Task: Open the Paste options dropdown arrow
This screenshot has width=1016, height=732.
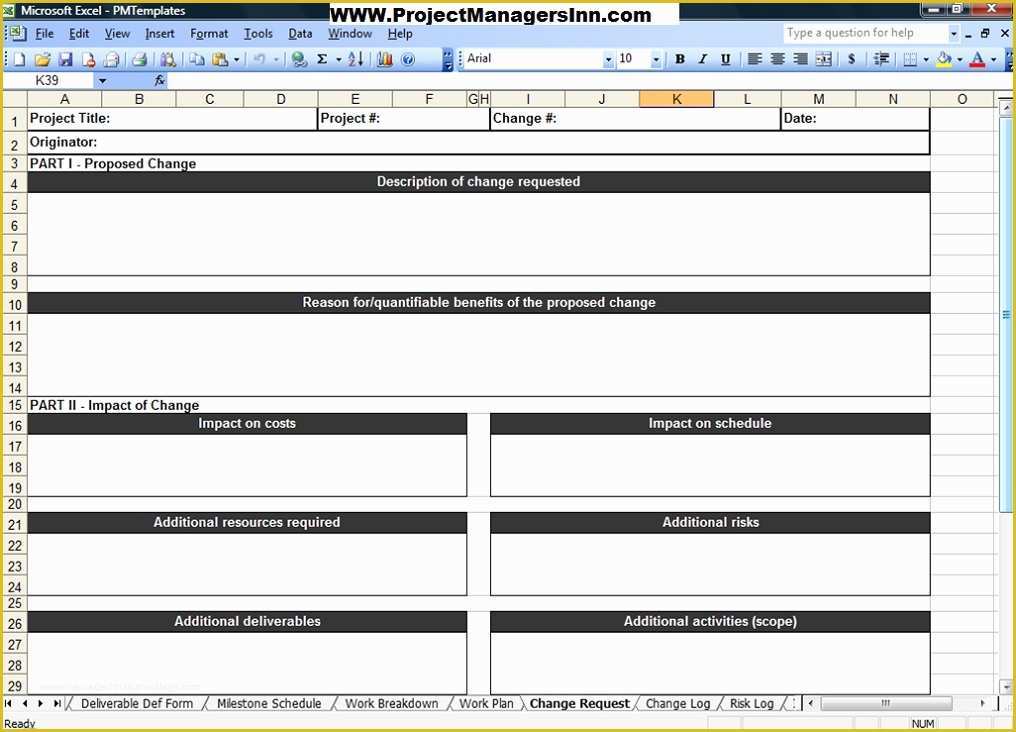Action: point(237,60)
